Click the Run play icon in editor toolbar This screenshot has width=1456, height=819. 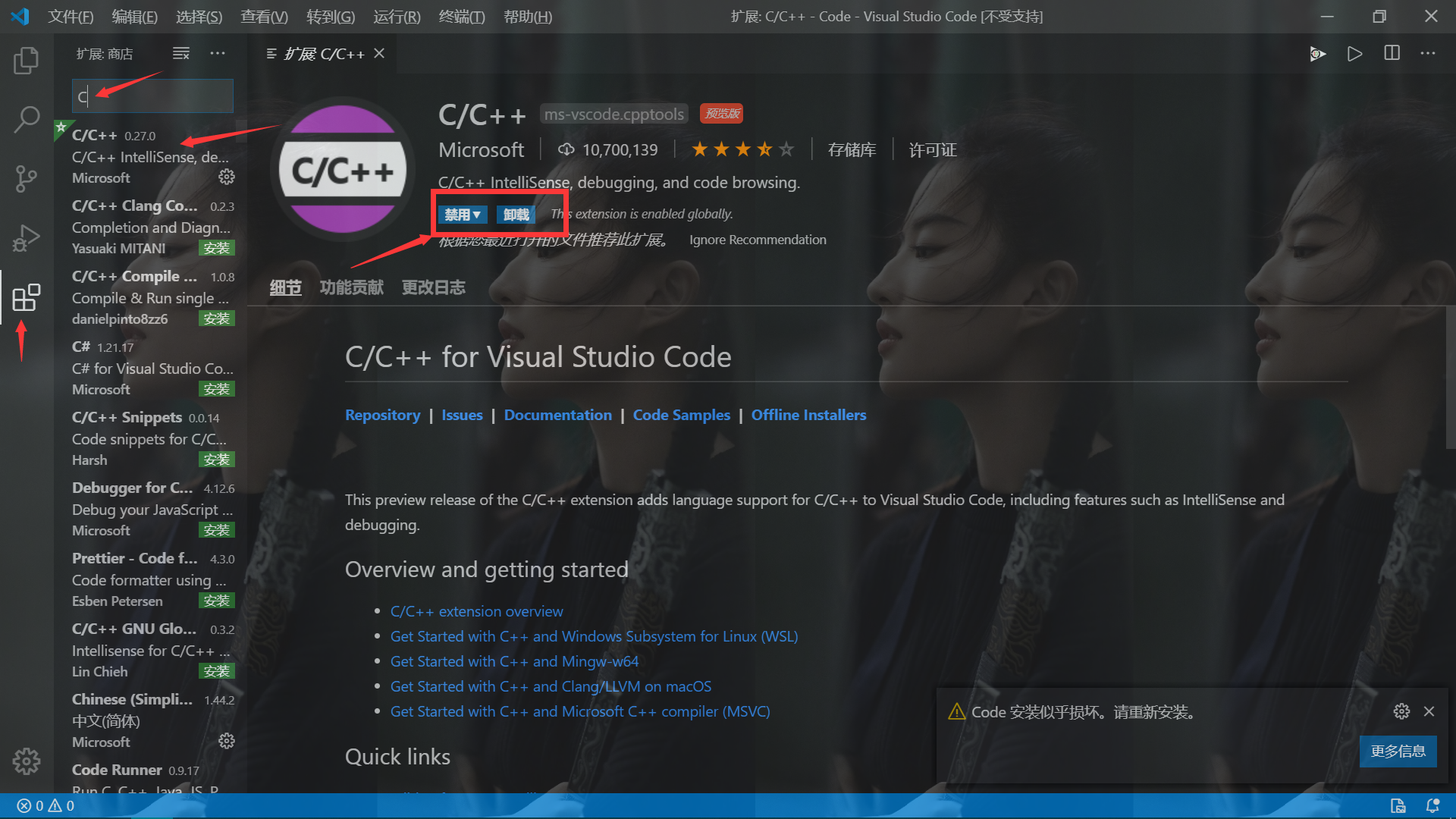tap(1354, 53)
